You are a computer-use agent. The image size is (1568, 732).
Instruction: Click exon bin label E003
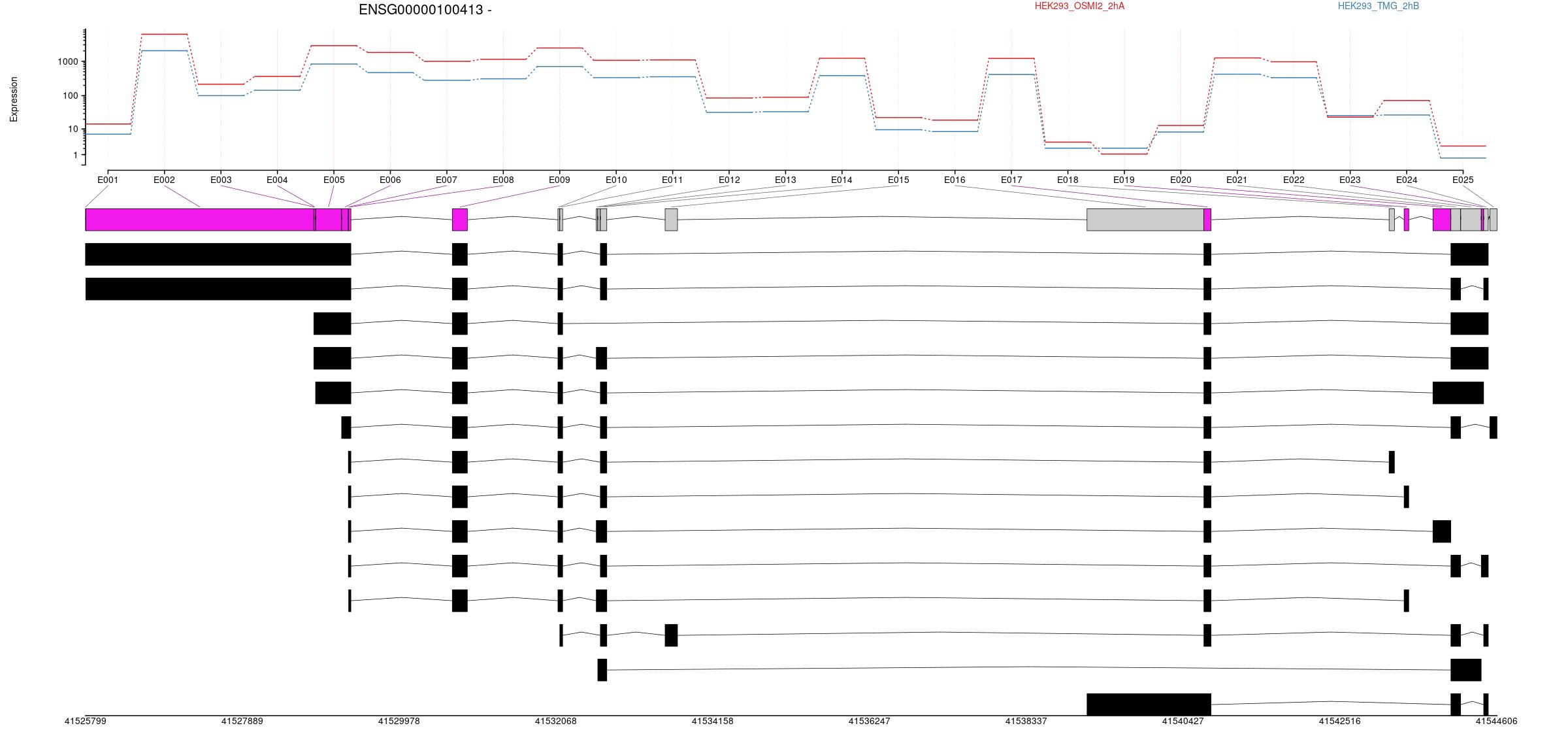pos(221,180)
